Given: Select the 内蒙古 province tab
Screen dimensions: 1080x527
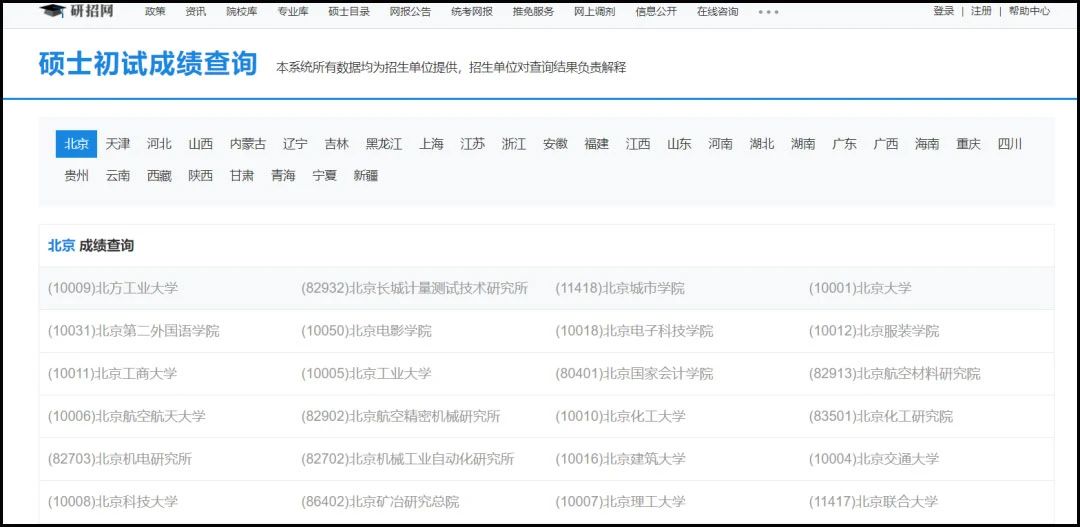Looking at the screenshot, I should (x=247, y=144).
